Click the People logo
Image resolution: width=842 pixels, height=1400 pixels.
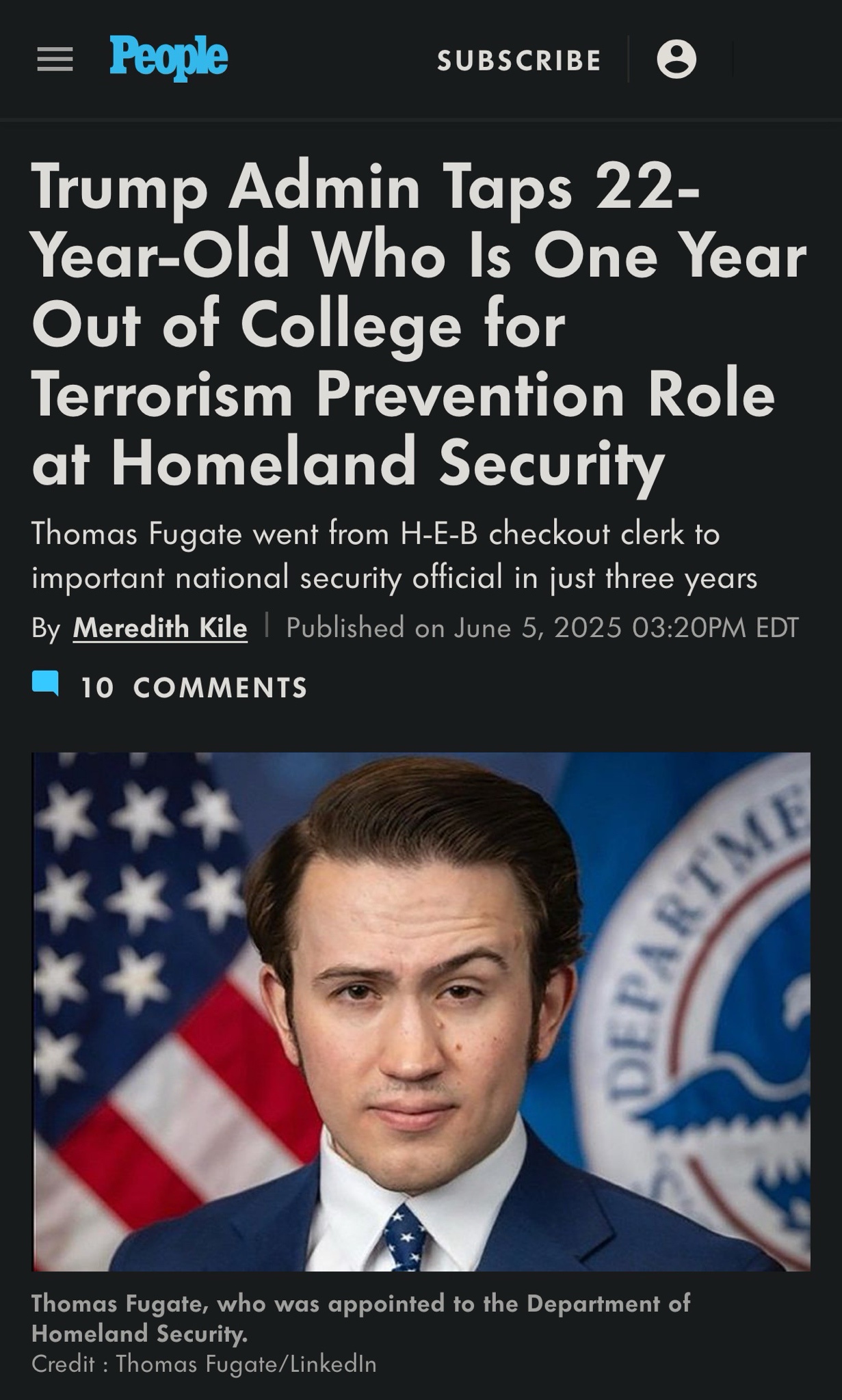(x=168, y=59)
